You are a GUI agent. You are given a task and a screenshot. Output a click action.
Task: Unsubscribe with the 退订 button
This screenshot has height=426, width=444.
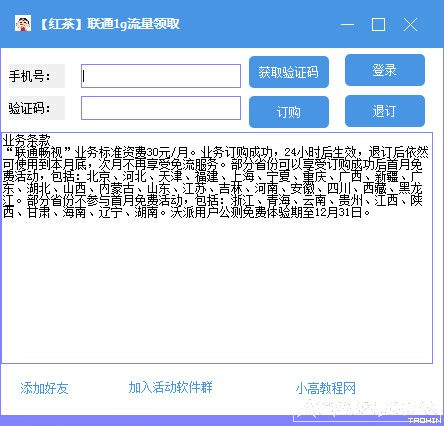click(x=385, y=111)
